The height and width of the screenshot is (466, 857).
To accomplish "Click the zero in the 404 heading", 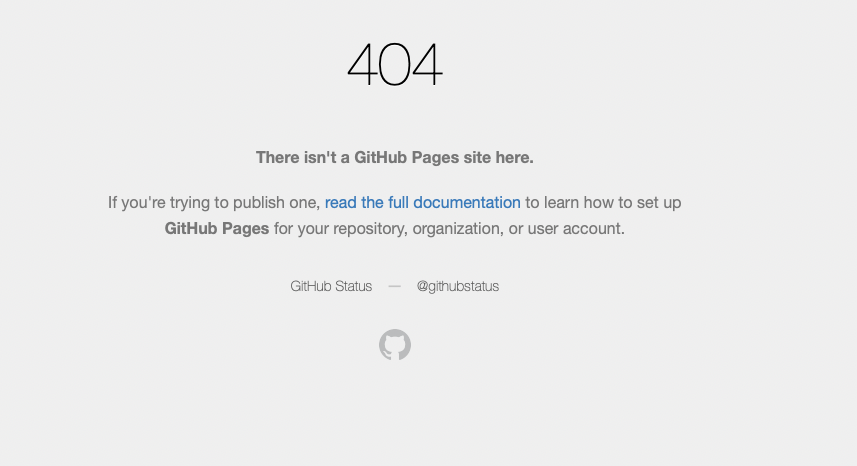I will pyautogui.click(x=394, y=64).
